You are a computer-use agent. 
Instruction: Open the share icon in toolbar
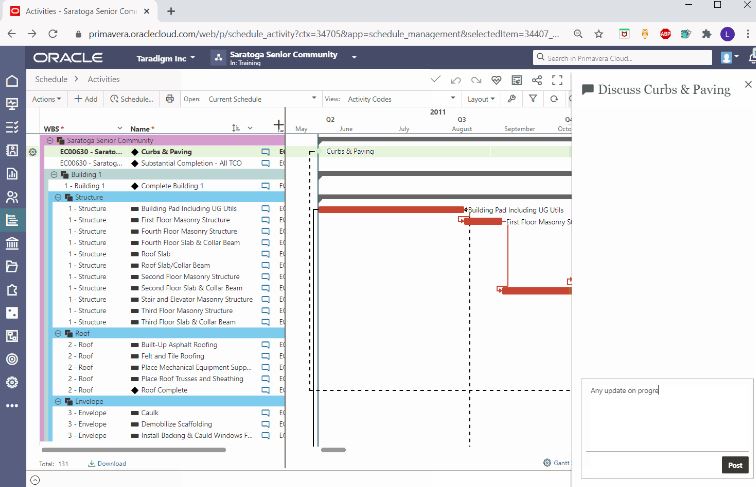point(537,80)
